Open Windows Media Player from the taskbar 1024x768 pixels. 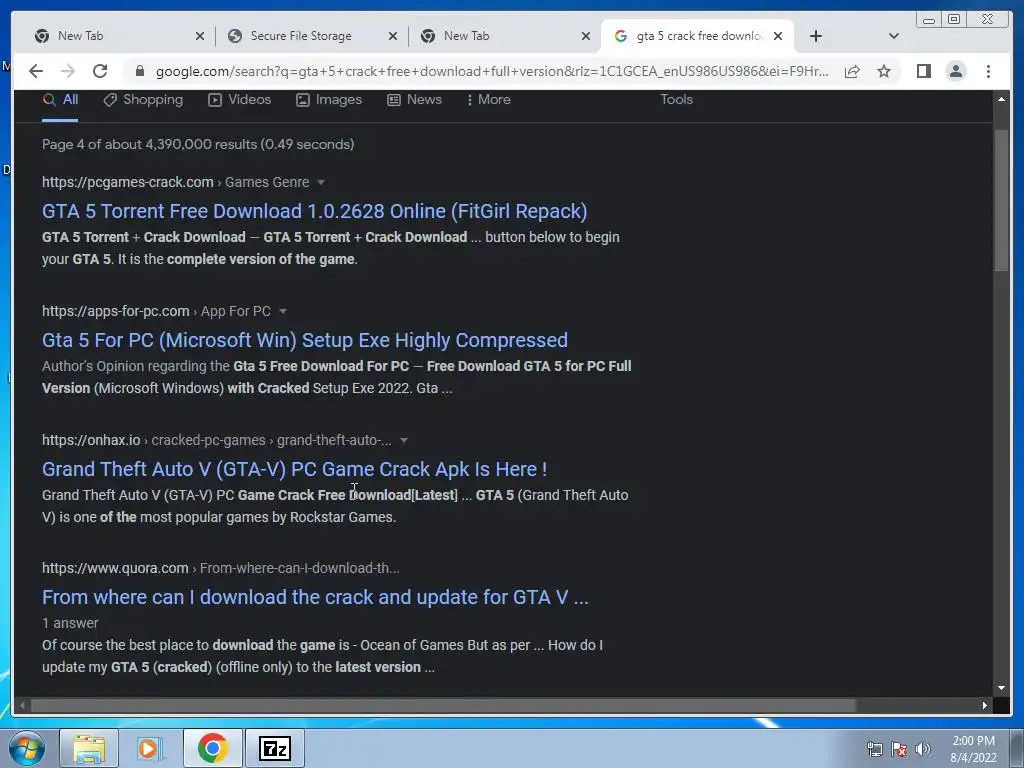point(150,748)
